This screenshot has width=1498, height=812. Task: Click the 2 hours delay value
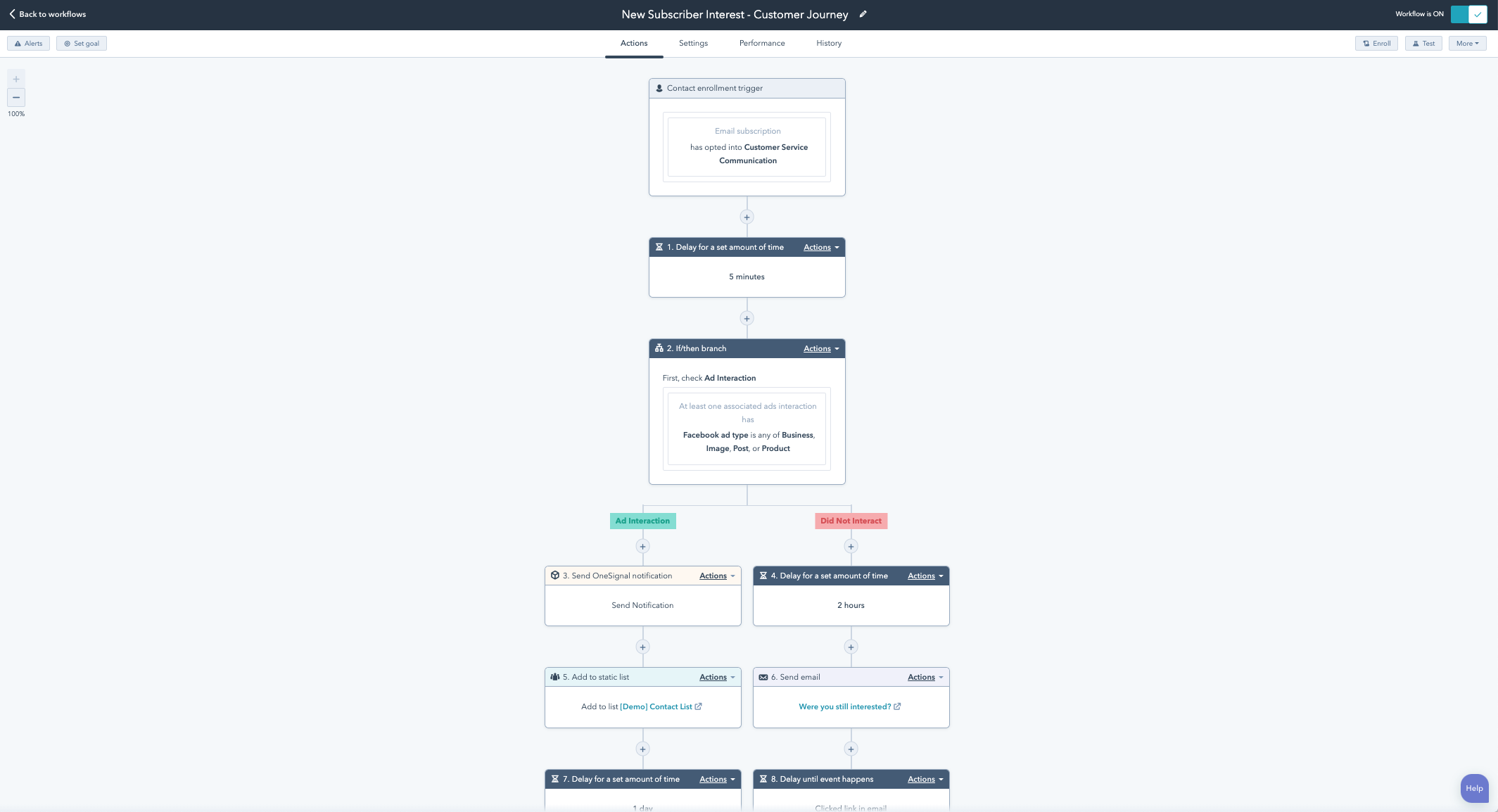(851, 605)
